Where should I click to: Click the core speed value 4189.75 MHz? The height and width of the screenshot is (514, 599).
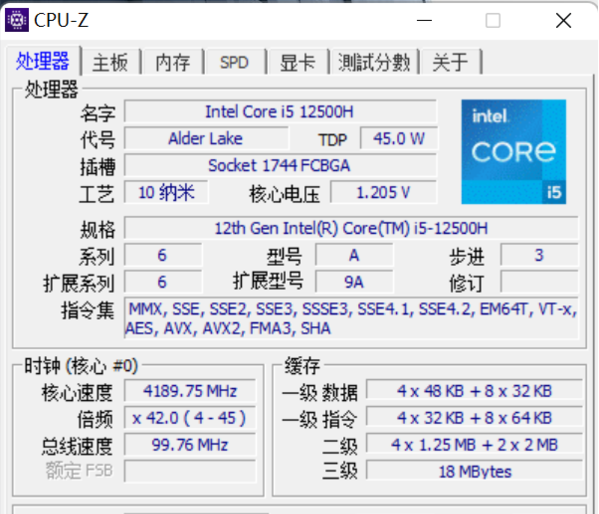click(190, 391)
